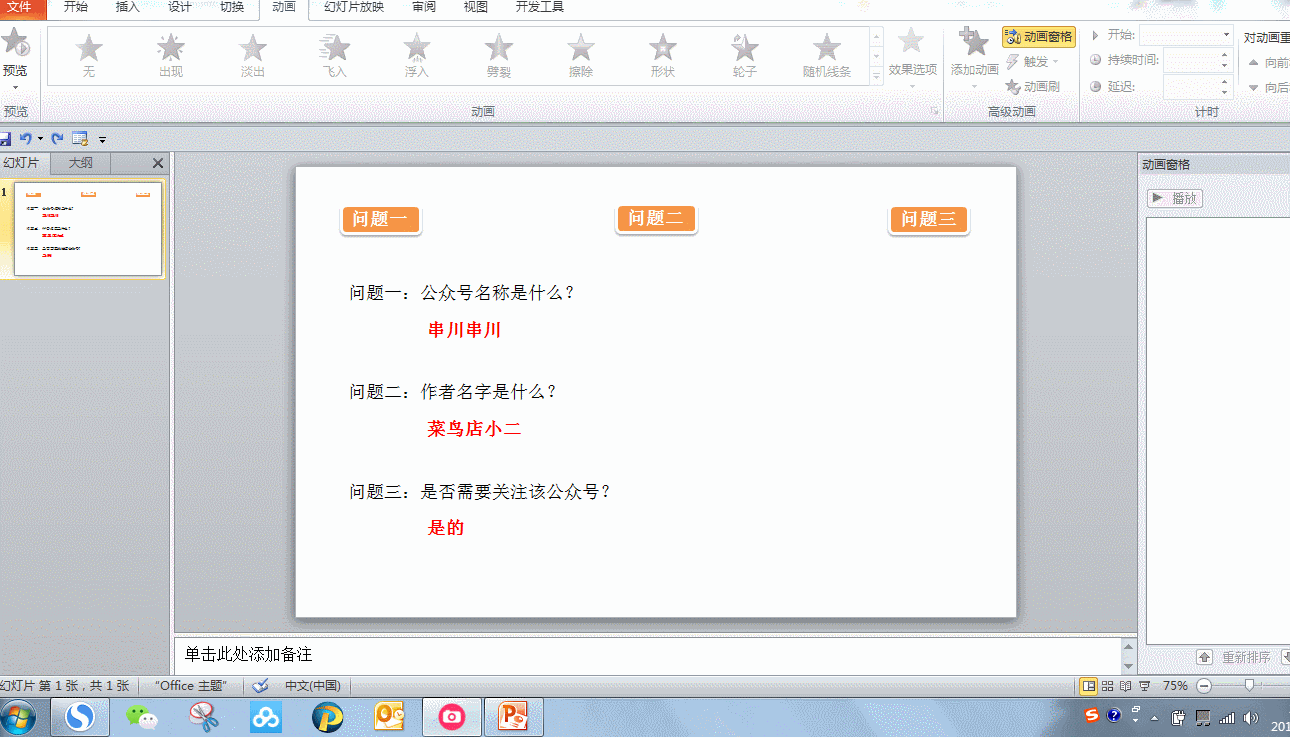This screenshot has width=1290, height=738.
Task: Click the 预览 (Preview) star icon
Action: click(x=15, y=44)
